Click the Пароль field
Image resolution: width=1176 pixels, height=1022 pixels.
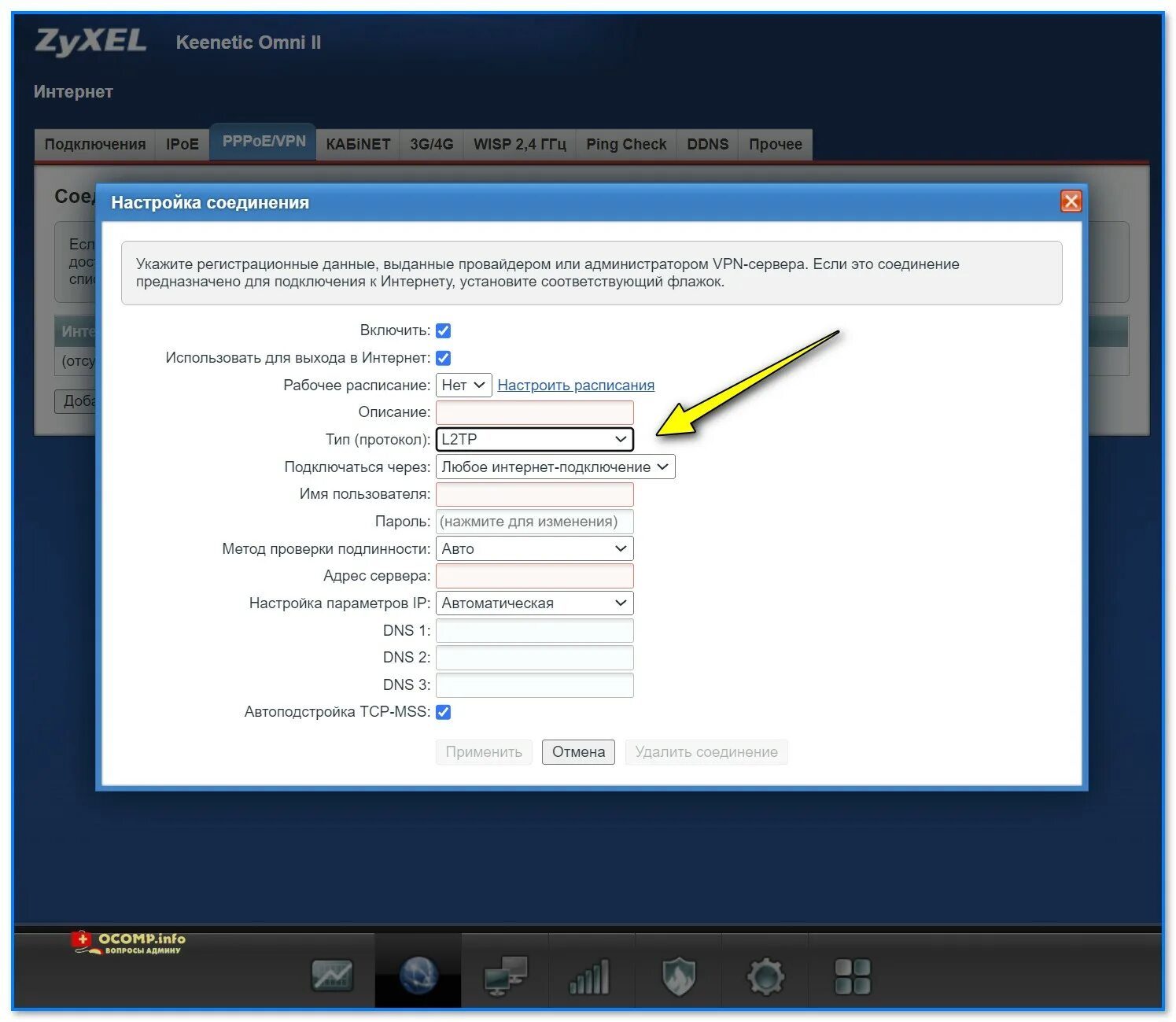[535, 521]
